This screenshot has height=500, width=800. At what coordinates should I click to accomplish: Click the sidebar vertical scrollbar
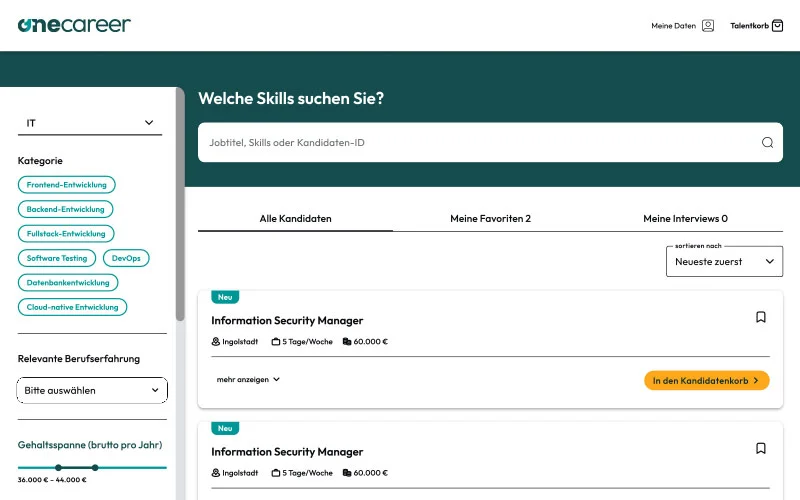pos(180,204)
